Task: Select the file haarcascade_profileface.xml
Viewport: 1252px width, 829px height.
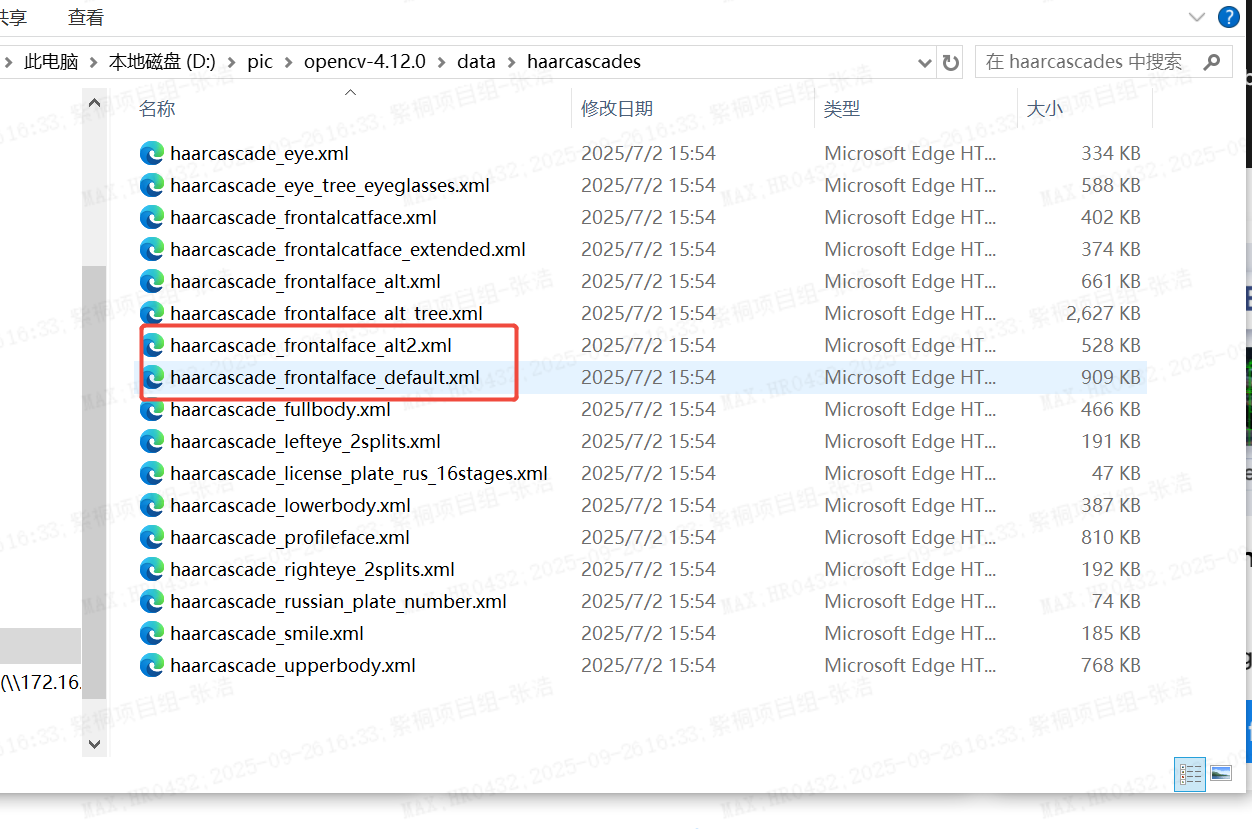Action: pyautogui.click(x=290, y=537)
